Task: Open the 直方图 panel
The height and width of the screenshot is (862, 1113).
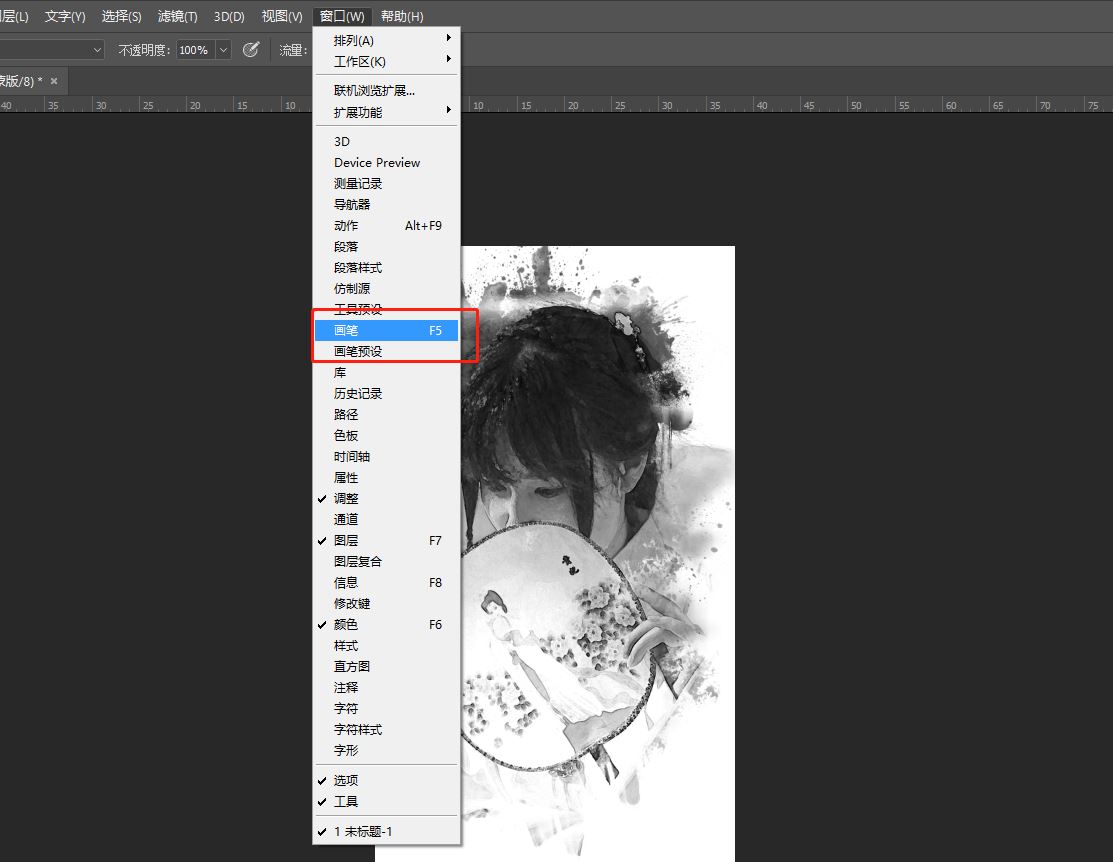Action: pos(386,666)
